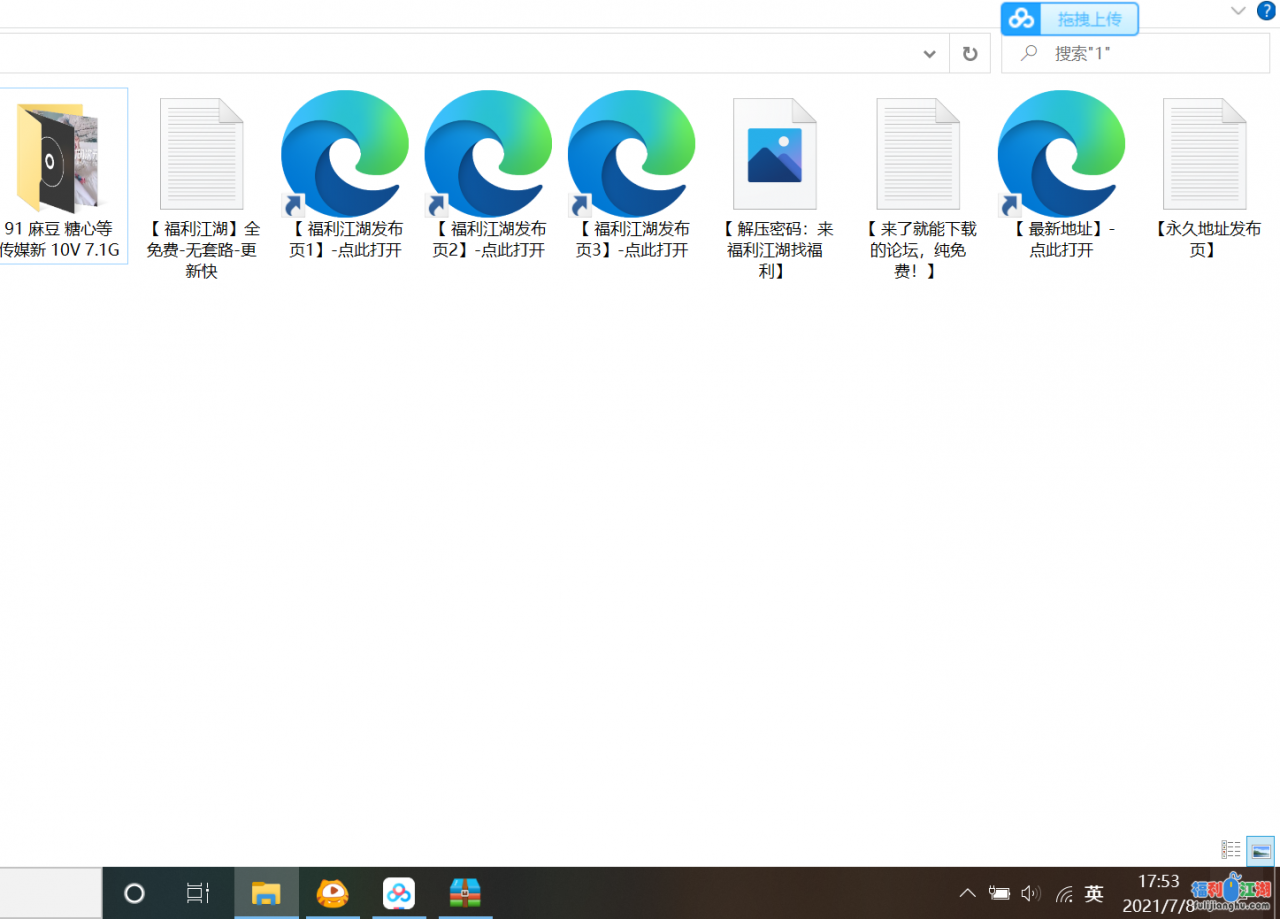Open Task View from the taskbar
1280x919 pixels.
tap(198, 893)
